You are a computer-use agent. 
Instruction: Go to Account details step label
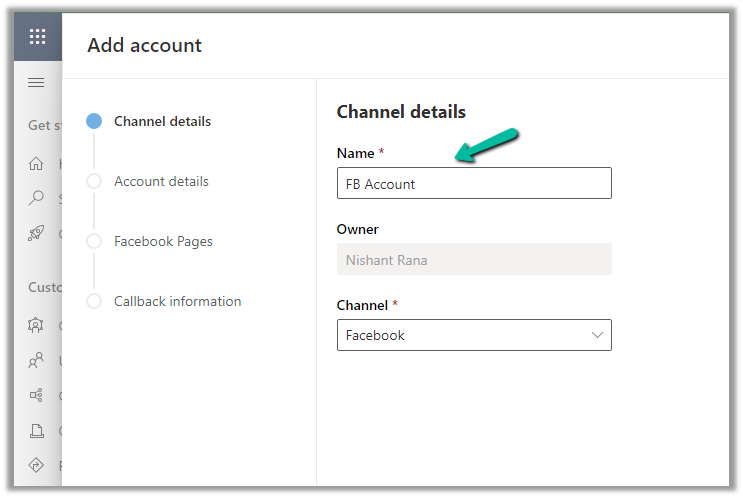click(x=161, y=181)
